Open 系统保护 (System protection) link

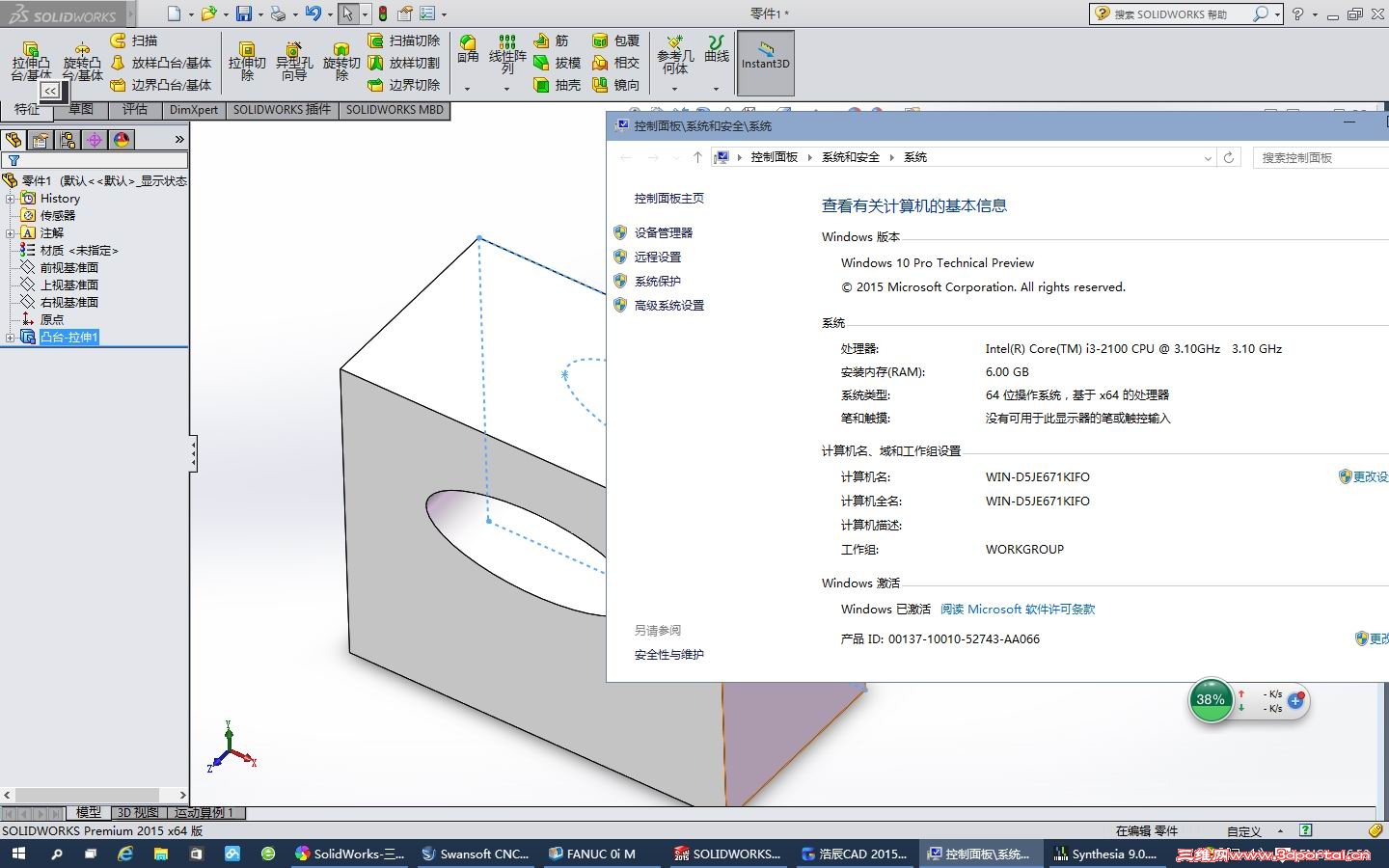[658, 281]
